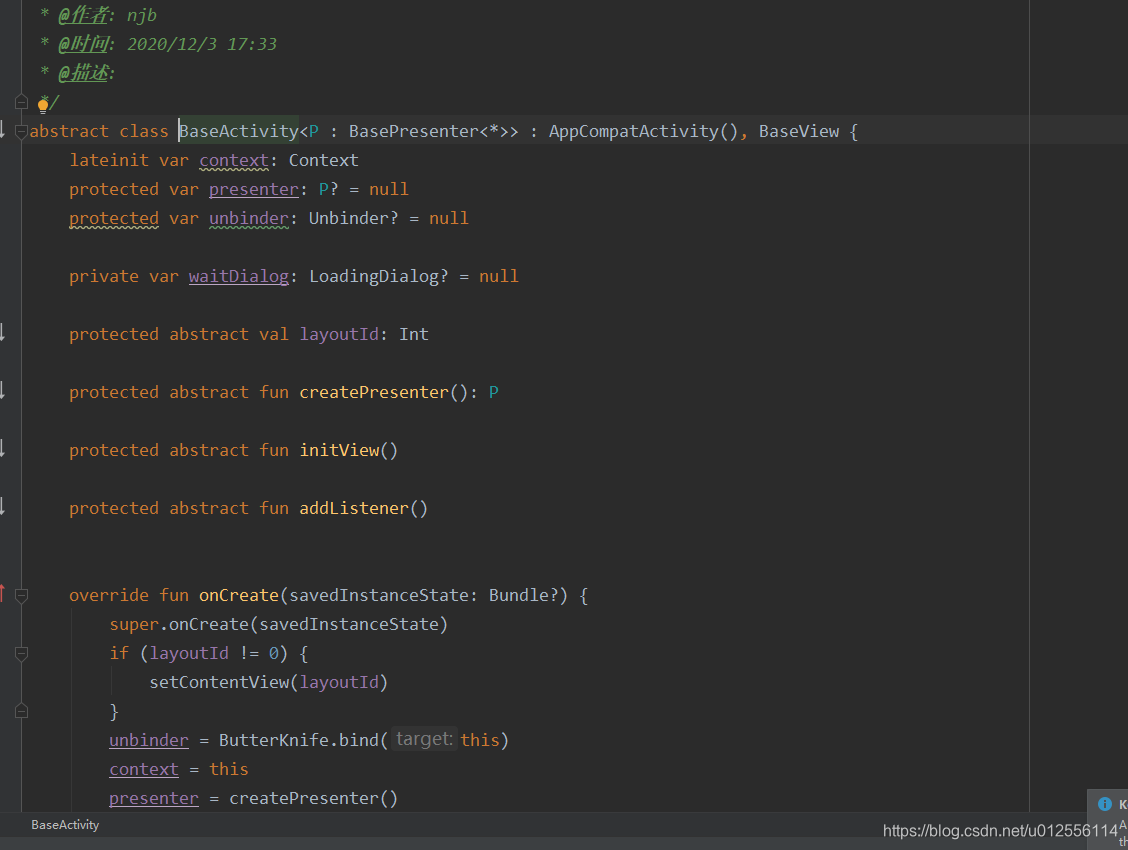Select BaseActivity in the breadcrumb status bar
Image resolution: width=1128 pixels, height=850 pixels.
click(x=64, y=825)
